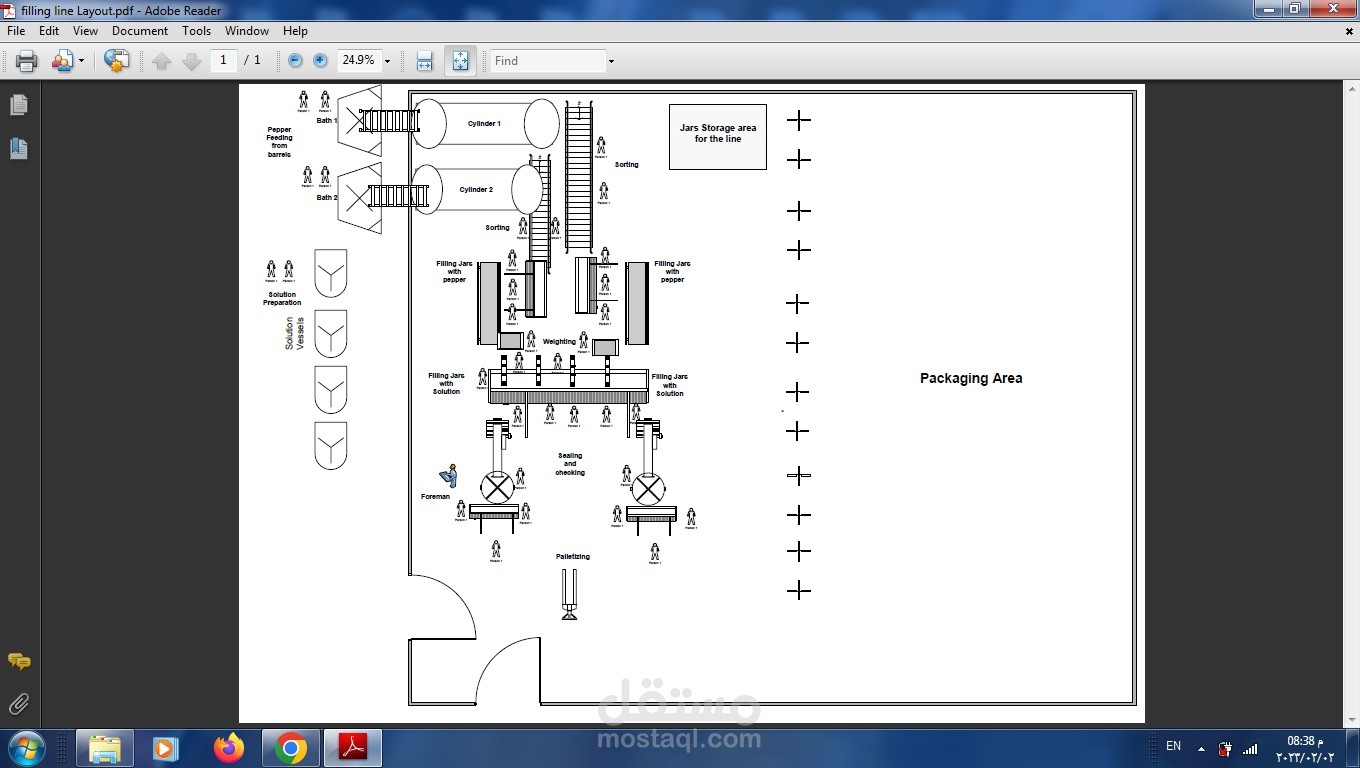The height and width of the screenshot is (768, 1360).
Task: Open the Attachments paperclip panel
Action: pyautogui.click(x=18, y=703)
